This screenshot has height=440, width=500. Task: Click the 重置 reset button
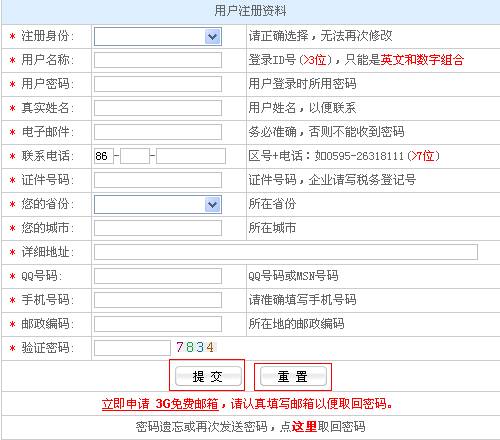click(293, 376)
